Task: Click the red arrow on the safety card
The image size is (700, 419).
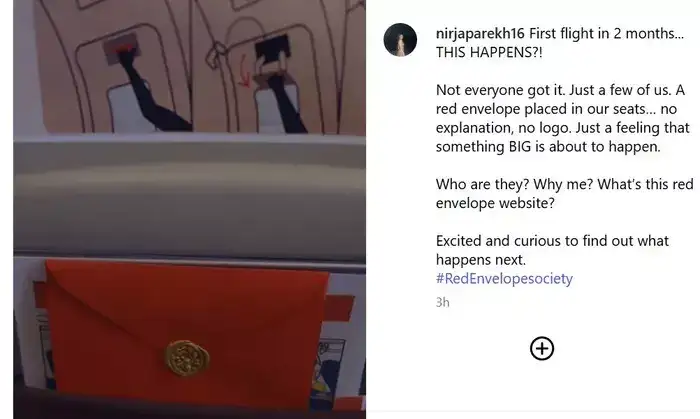Action: (244, 71)
